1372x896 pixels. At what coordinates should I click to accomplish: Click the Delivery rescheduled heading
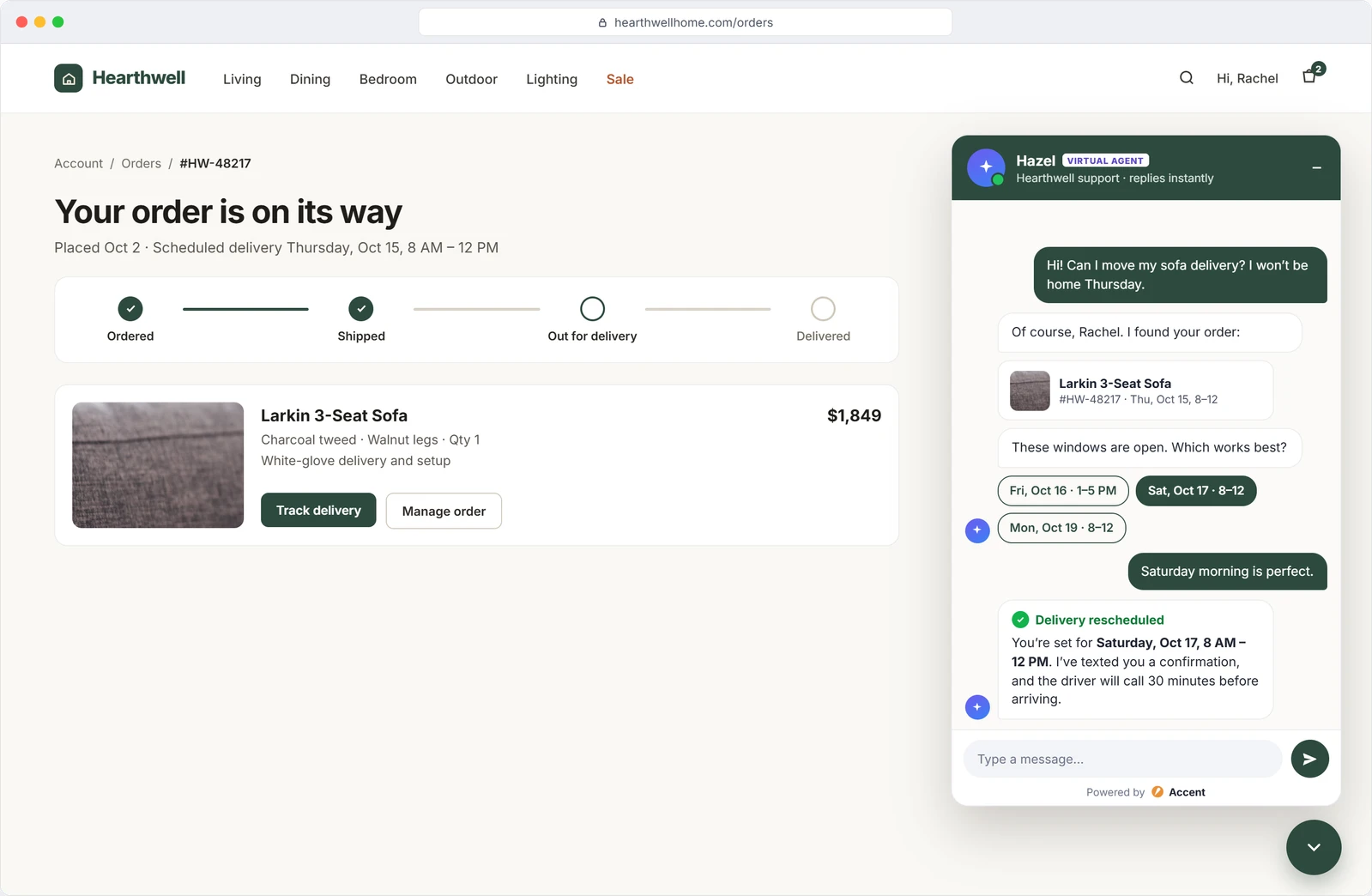pyautogui.click(x=1099, y=620)
